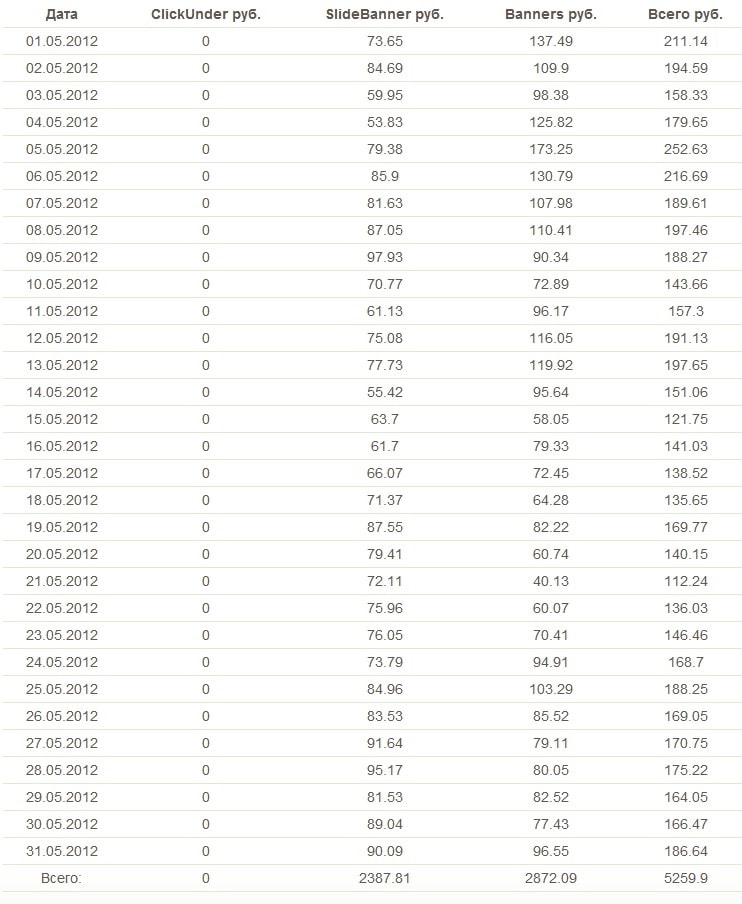This screenshot has width=742, height=904.
Task: Click the daily total 112.24
Action: coord(686,581)
